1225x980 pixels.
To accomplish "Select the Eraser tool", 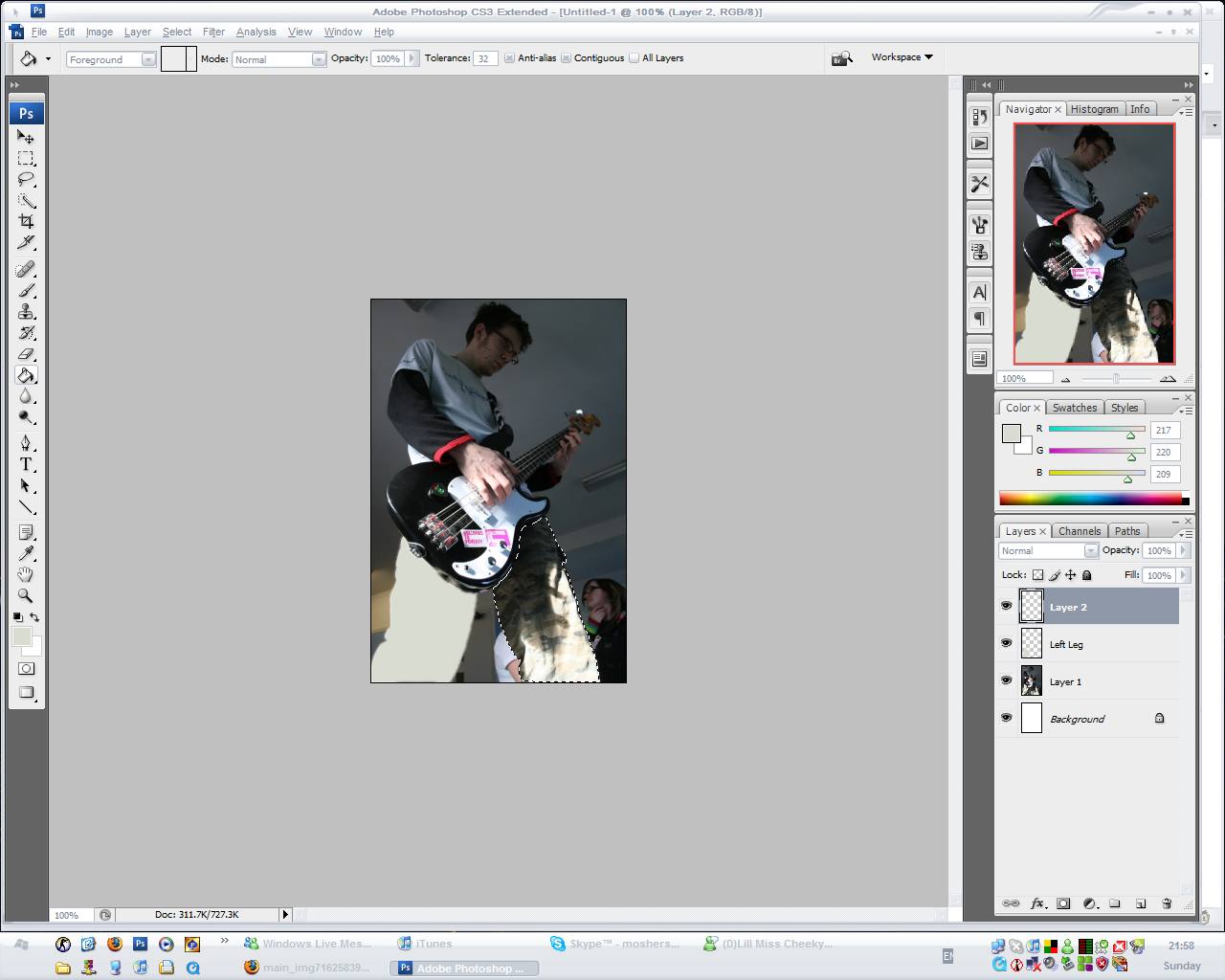I will click(26, 354).
